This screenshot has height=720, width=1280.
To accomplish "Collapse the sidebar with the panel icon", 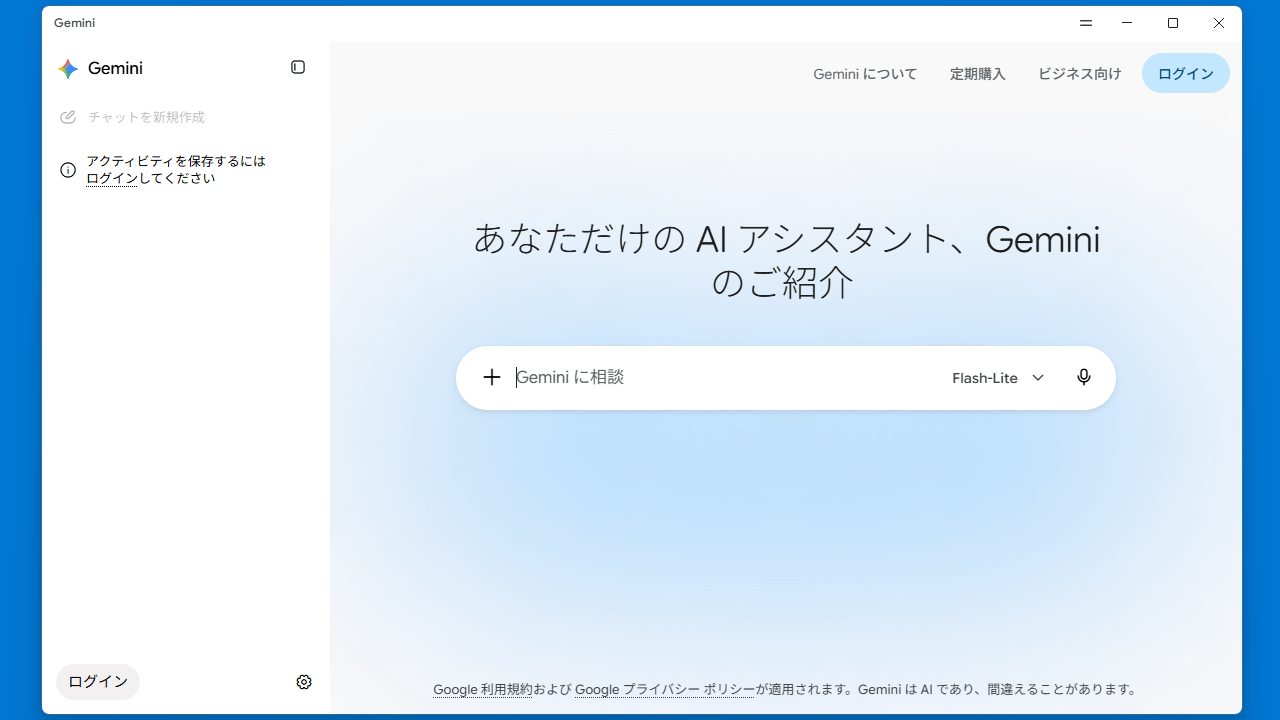I will tap(298, 67).
